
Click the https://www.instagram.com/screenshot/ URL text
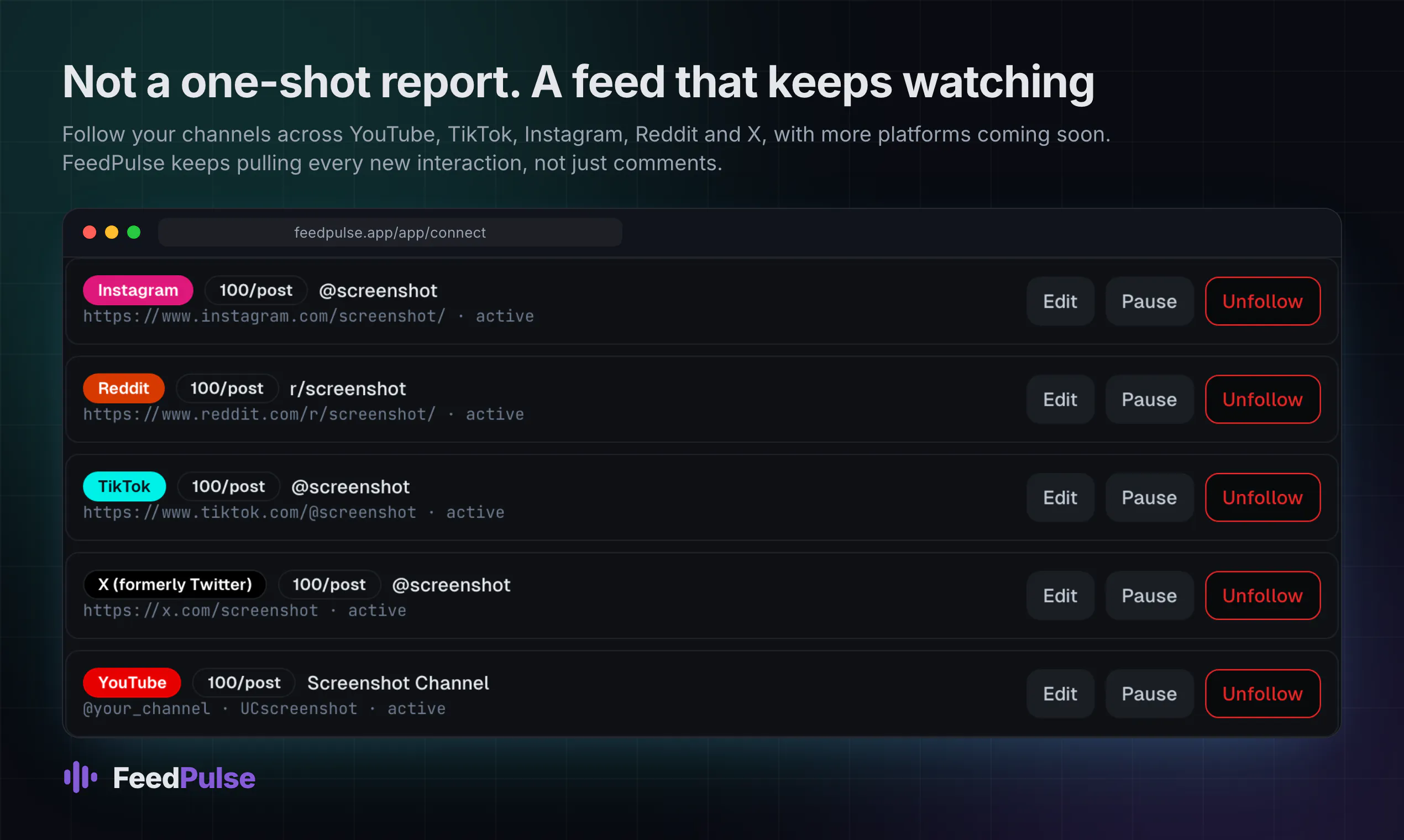coord(264,316)
